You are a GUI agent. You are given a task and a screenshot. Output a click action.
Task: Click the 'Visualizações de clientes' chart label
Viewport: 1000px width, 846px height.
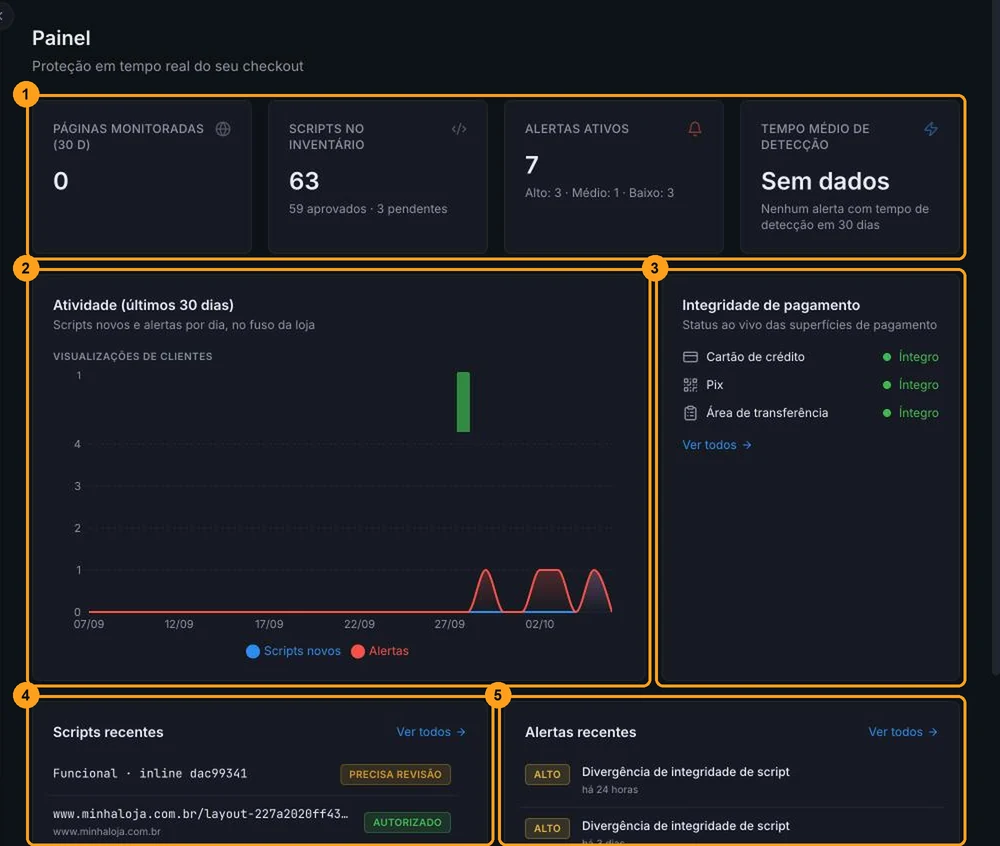(133, 356)
